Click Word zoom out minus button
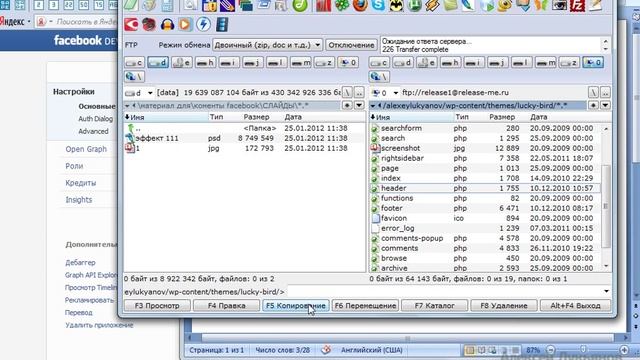The height and width of the screenshot is (360, 640). [551, 350]
